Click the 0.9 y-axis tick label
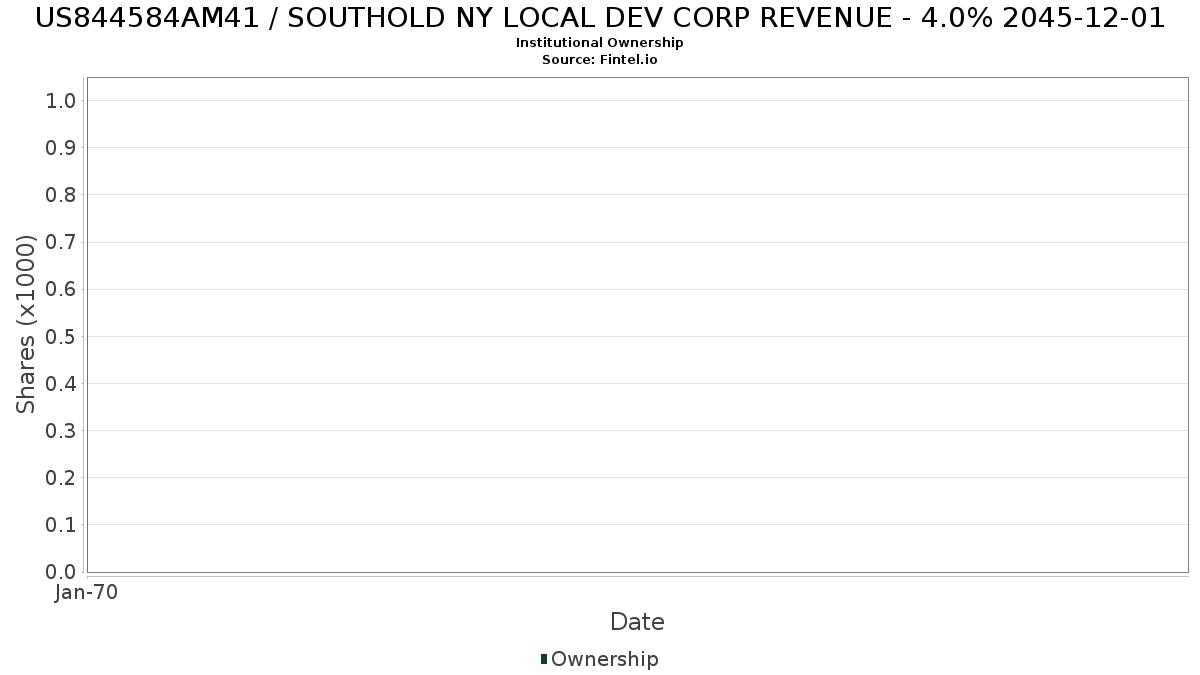1200x675 pixels. pyautogui.click(x=61, y=147)
